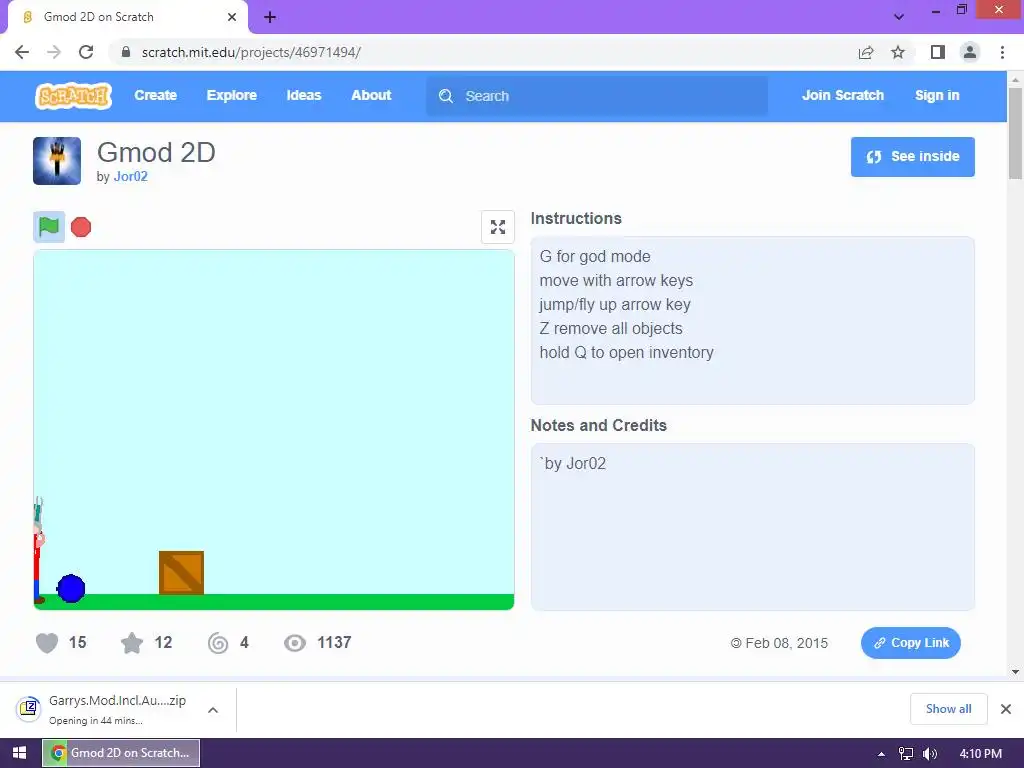Click the page vertical scrollbar
This screenshot has width=1024, height=768.
pyautogui.click(x=1015, y=133)
